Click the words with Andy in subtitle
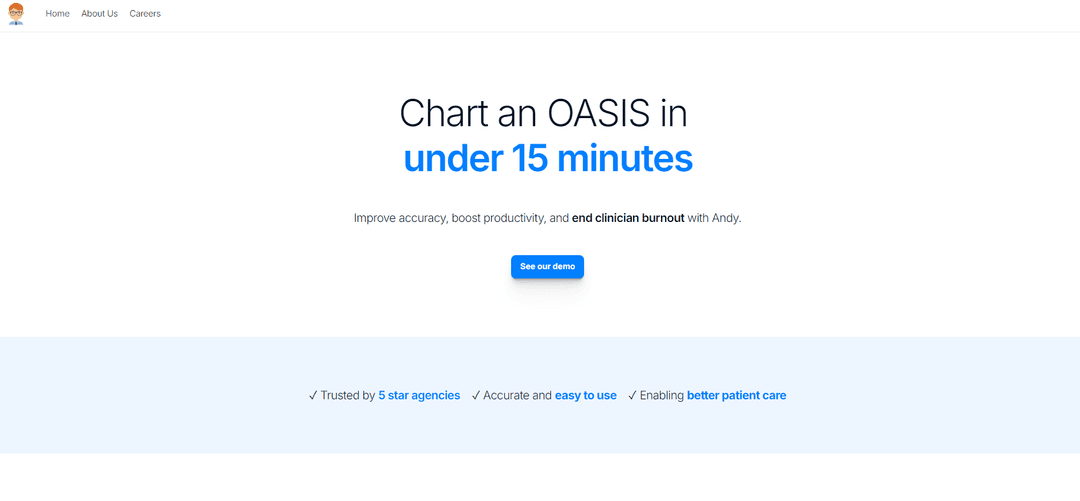 pos(714,218)
